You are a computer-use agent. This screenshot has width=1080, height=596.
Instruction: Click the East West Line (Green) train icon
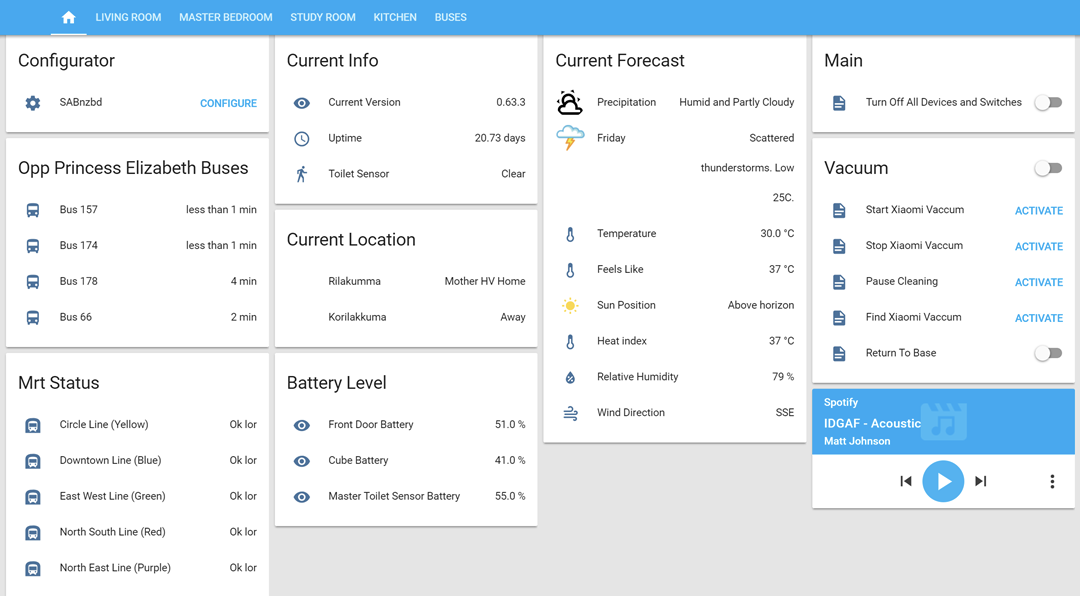click(32, 497)
